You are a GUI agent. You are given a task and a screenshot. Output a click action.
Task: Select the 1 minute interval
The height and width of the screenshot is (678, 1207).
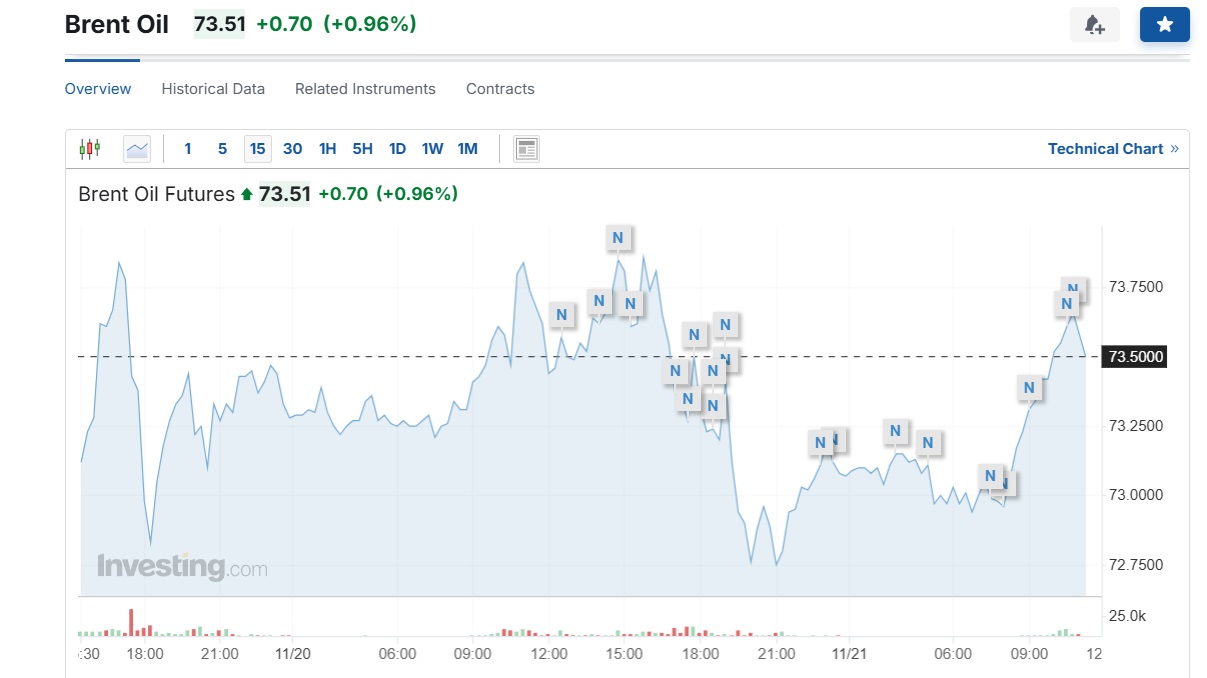187,149
